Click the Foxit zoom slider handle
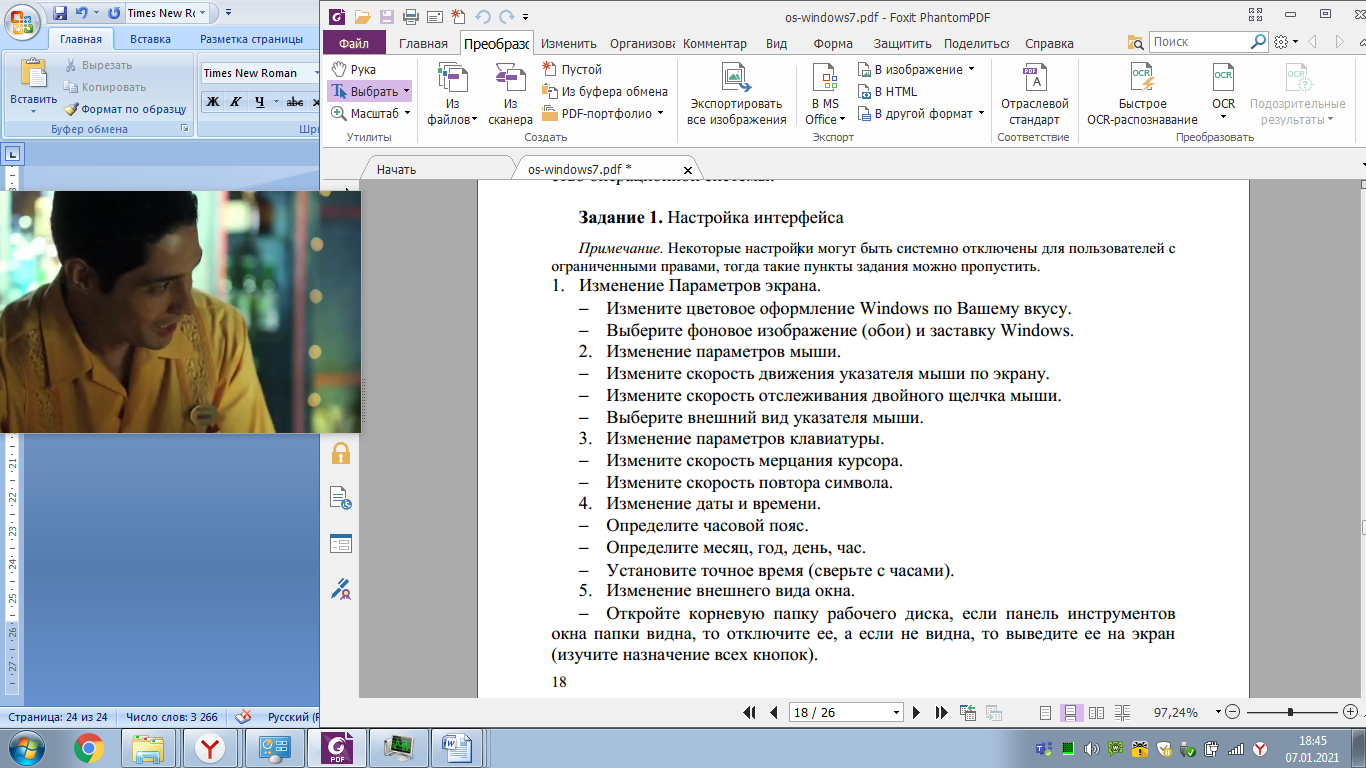 tap(1291, 712)
